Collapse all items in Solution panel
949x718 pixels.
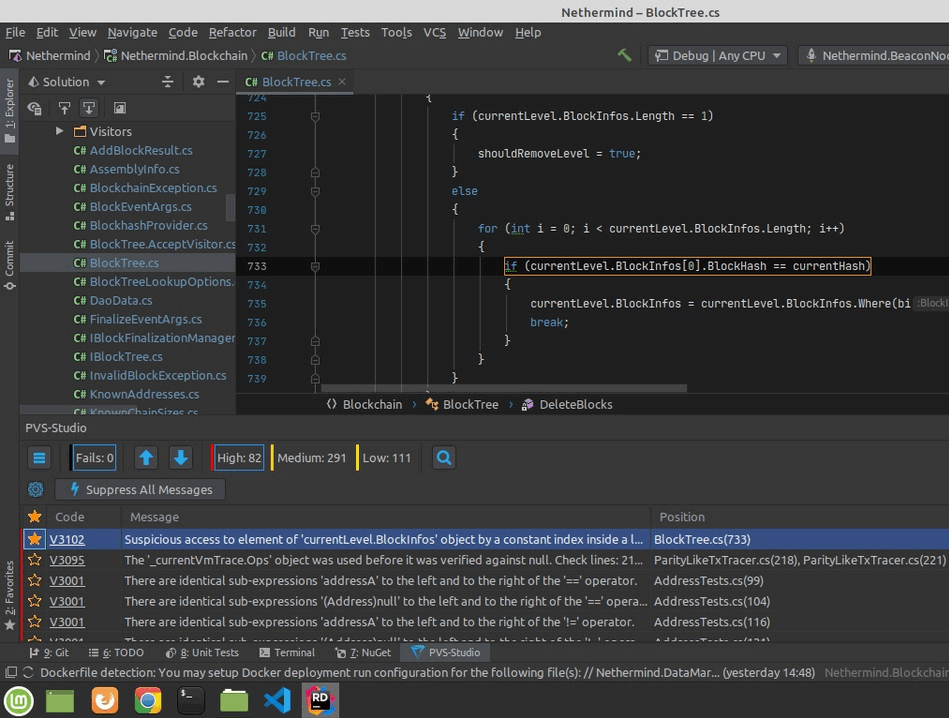(168, 82)
